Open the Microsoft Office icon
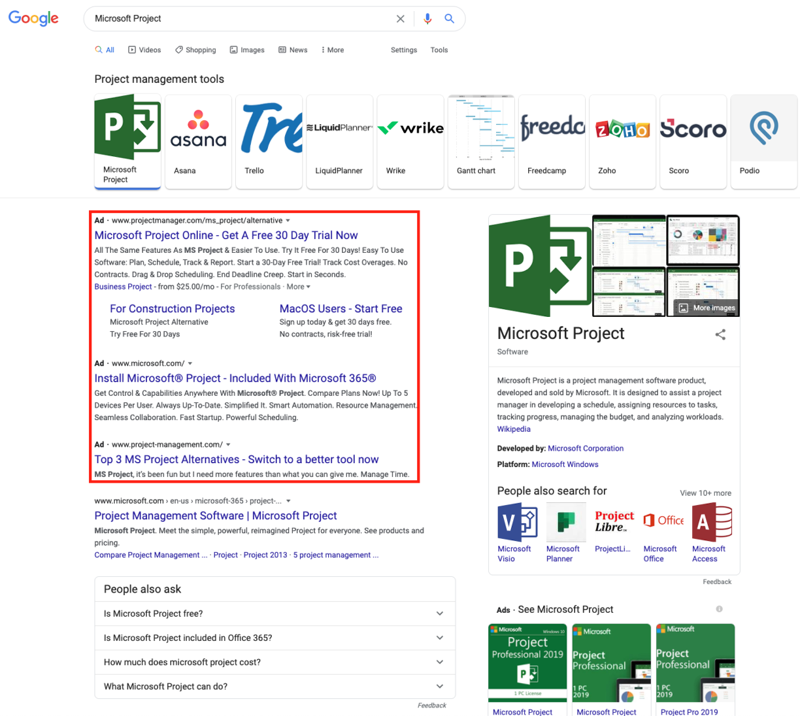This screenshot has height=716, width=800. (x=663, y=522)
